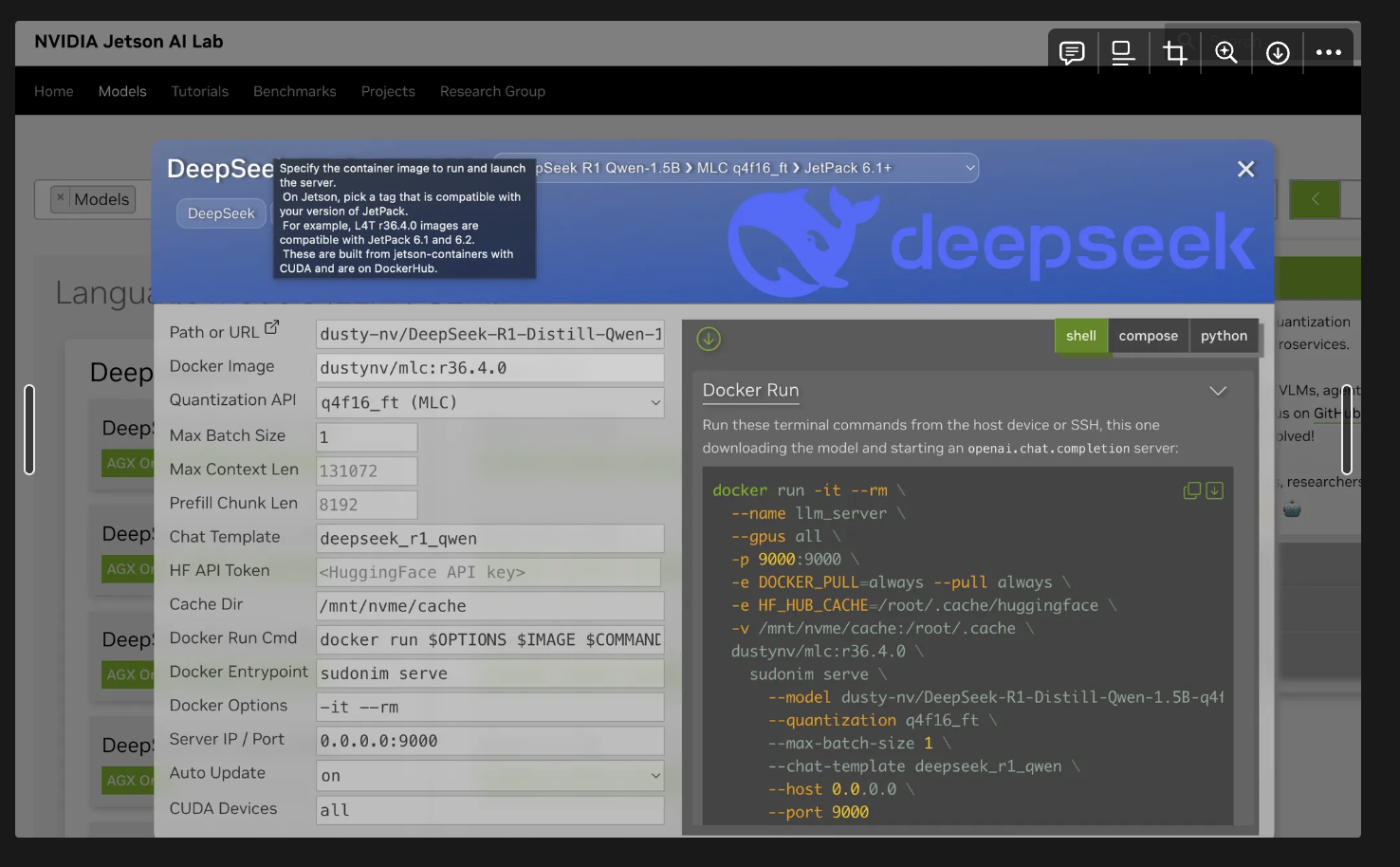This screenshot has height=867, width=1400.
Task: Collapse the Docker Run section chevron
Action: tap(1218, 391)
